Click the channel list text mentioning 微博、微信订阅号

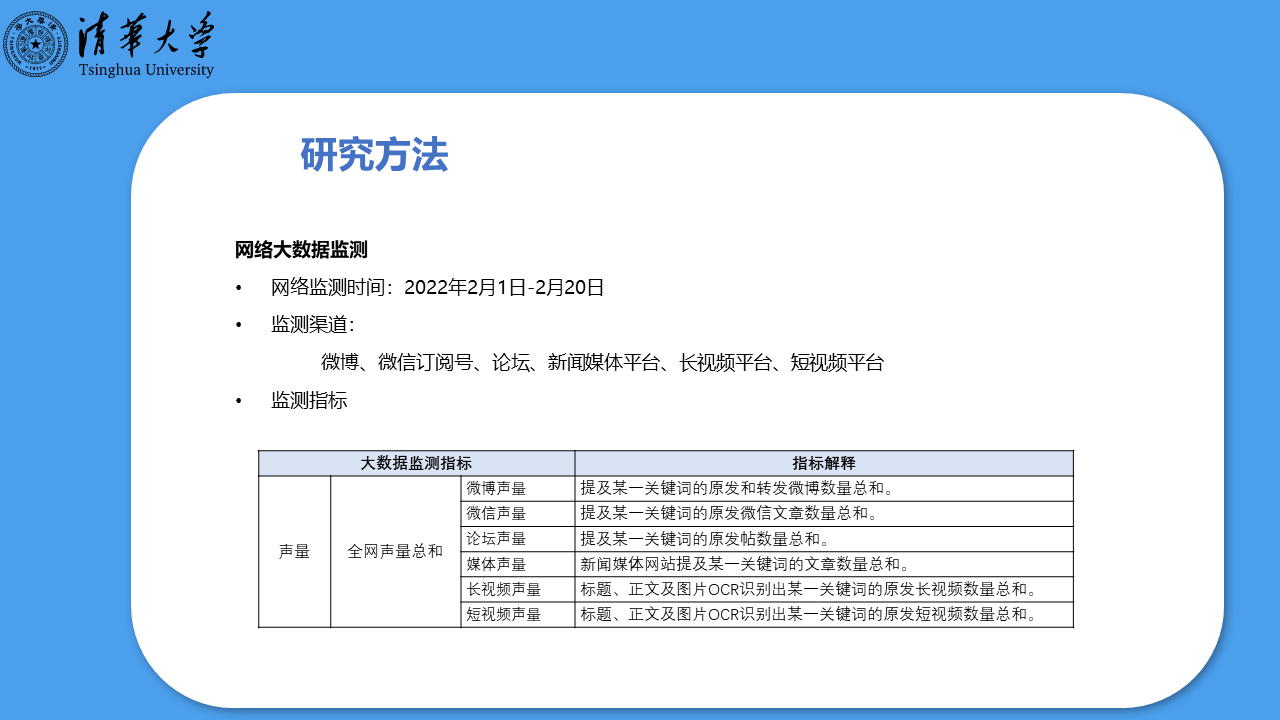click(603, 363)
